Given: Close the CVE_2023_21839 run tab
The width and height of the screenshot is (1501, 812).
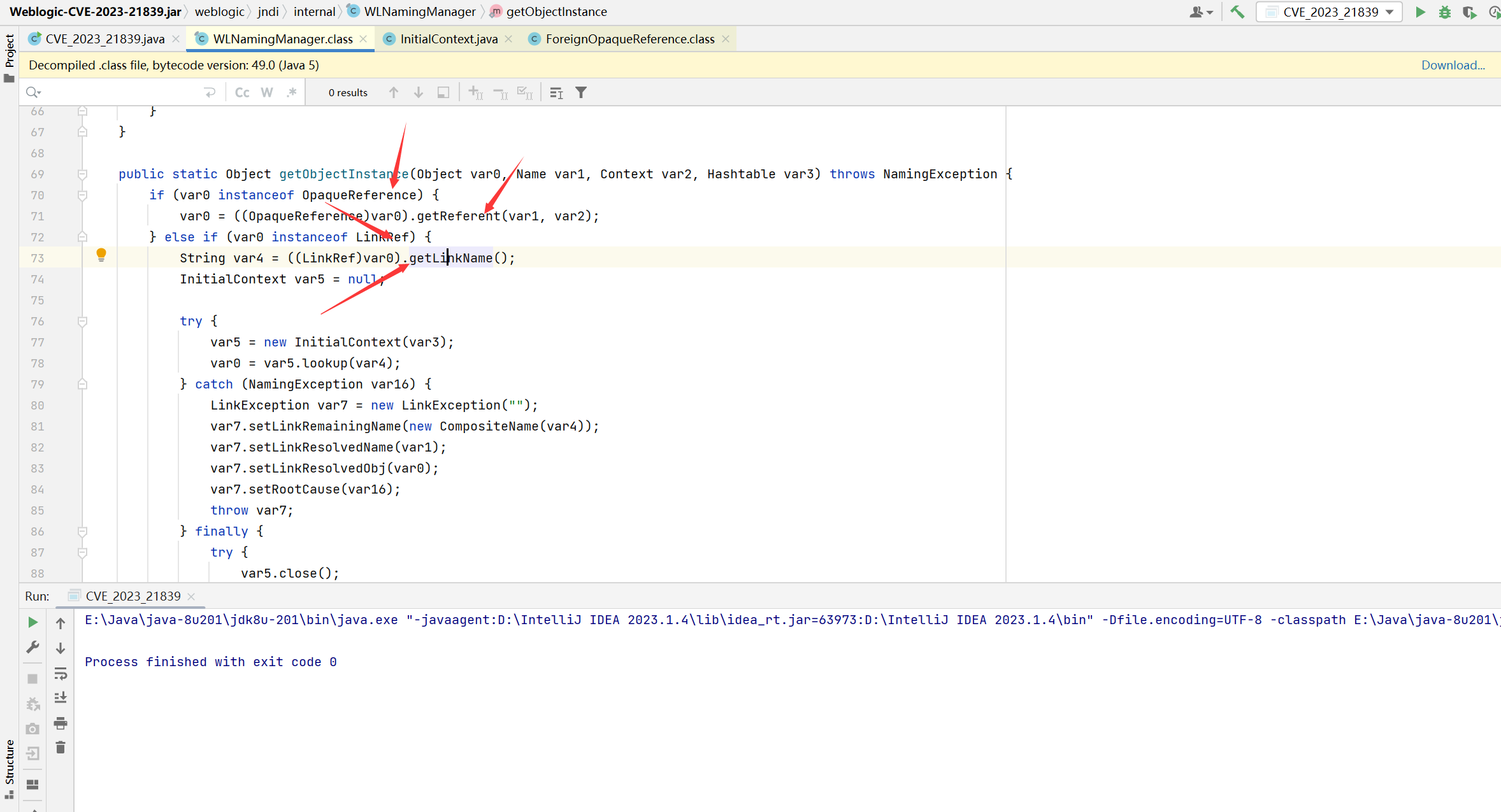Looking at the screenshot, I should (191, 597).
